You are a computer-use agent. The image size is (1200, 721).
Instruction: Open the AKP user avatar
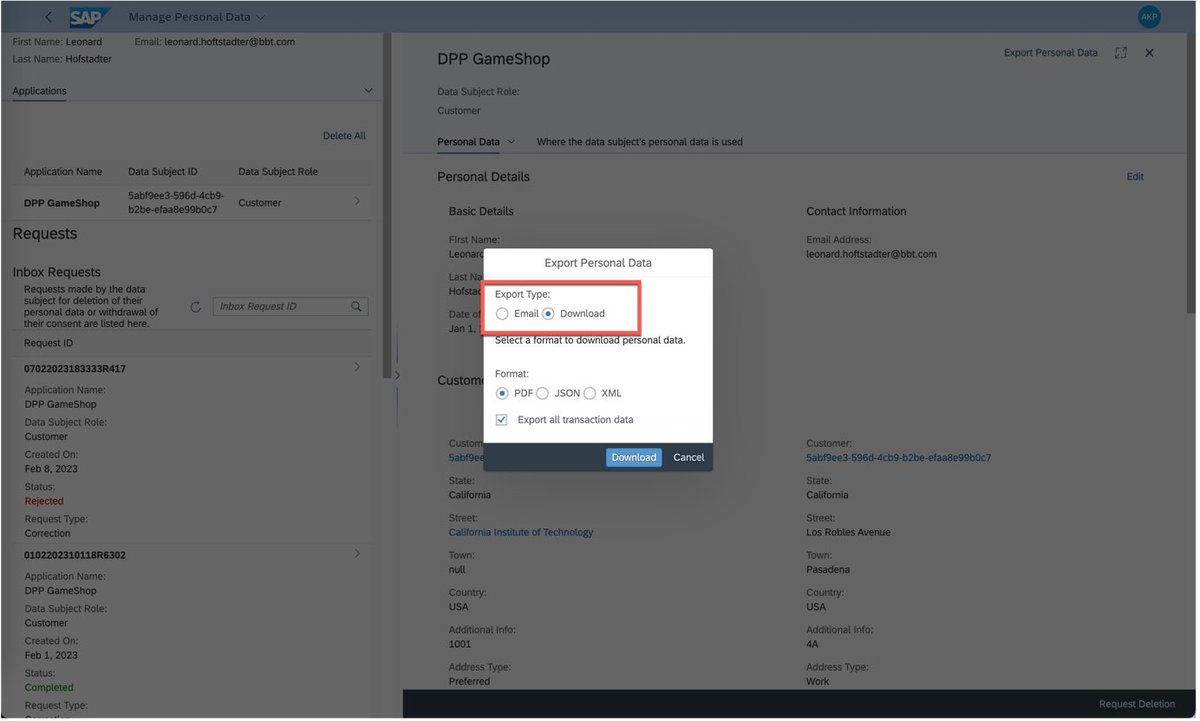pyautogui.click(x=1149, y=17)
